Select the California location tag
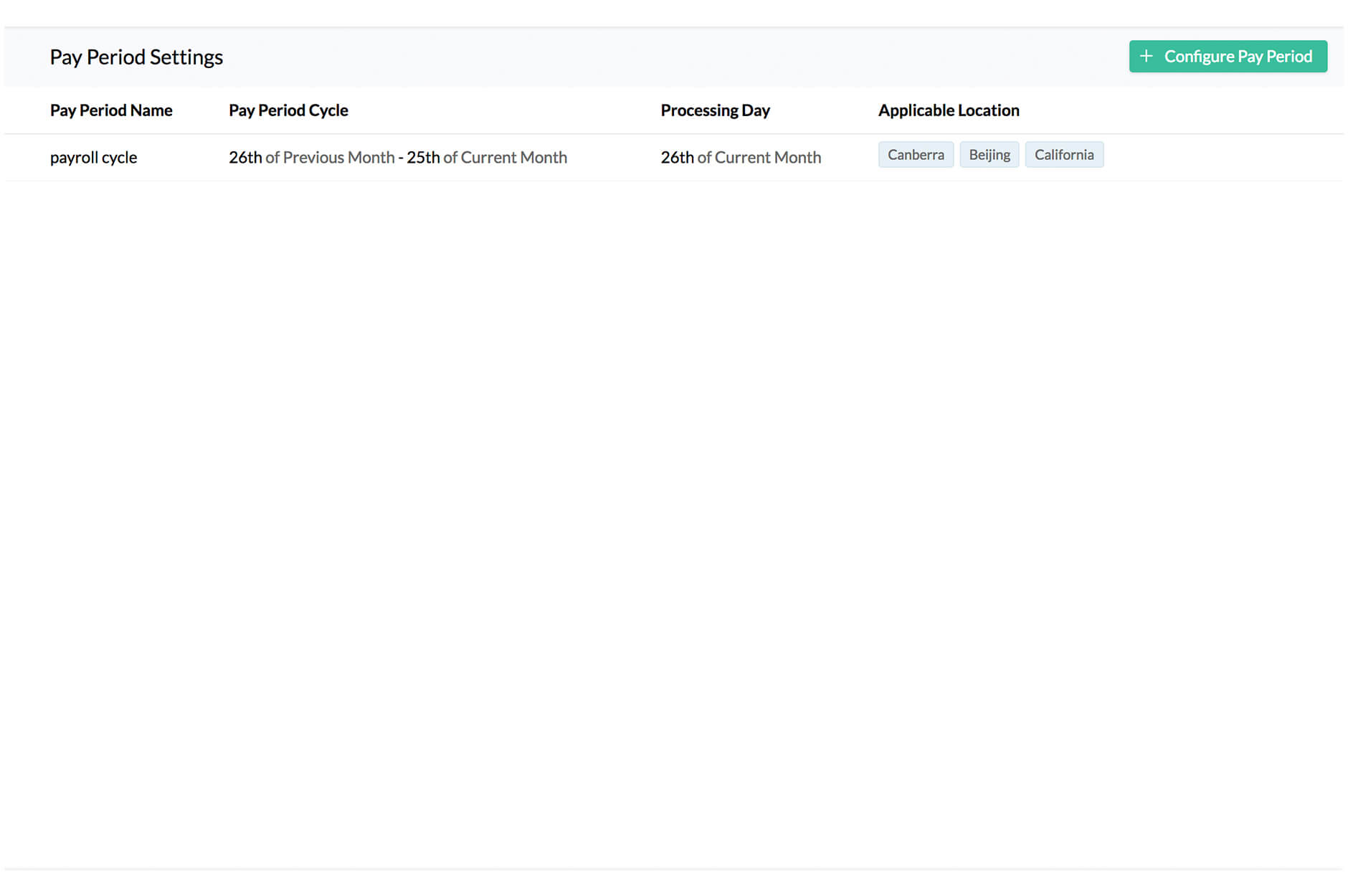The height and width of the screenshot is (896, 1348). [x=1064, y=154]
